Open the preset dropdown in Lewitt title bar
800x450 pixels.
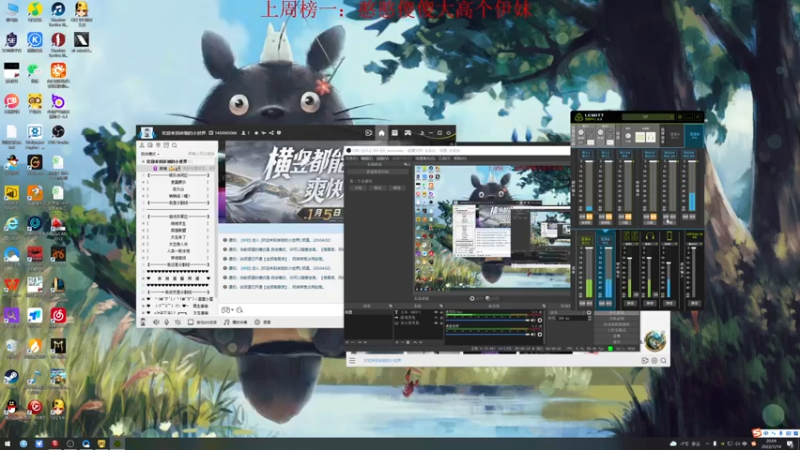click(648, 117)
